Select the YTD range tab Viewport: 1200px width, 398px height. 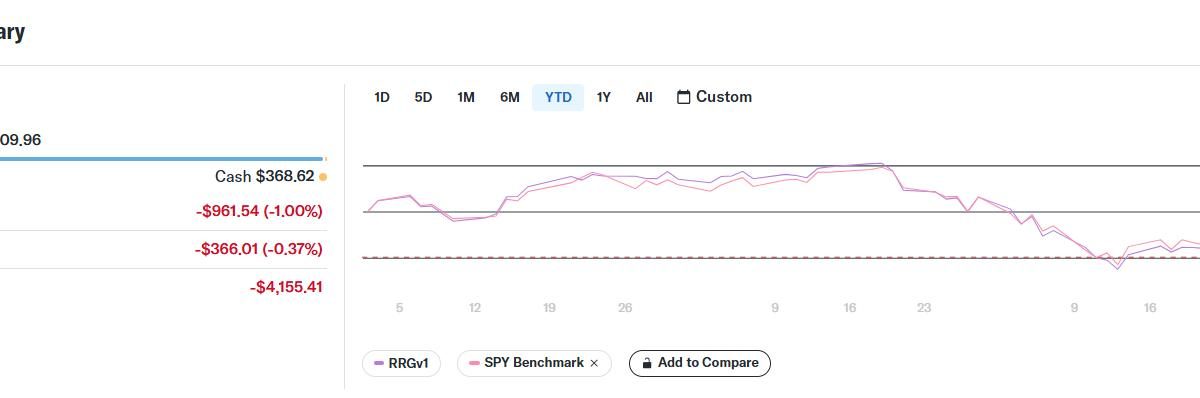[x=558, y=97]
